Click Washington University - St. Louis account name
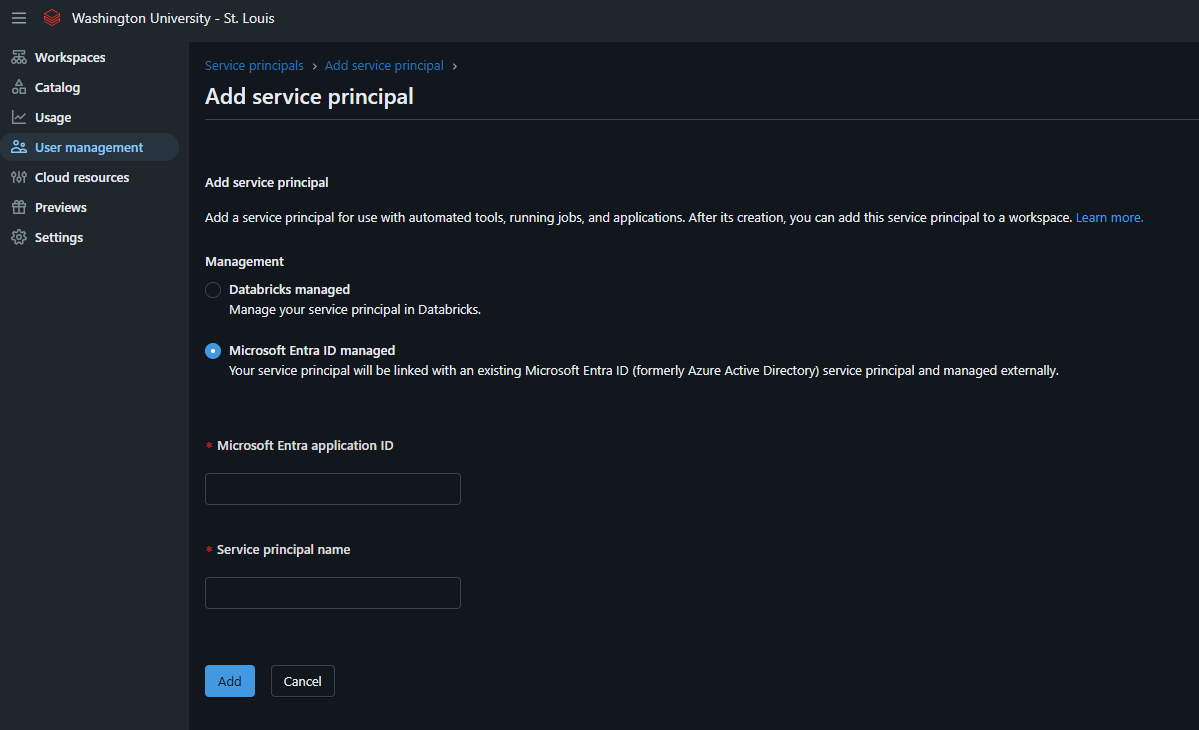Image resolution: width=1199 pixels, height=730 pixels. coord(173,18)
